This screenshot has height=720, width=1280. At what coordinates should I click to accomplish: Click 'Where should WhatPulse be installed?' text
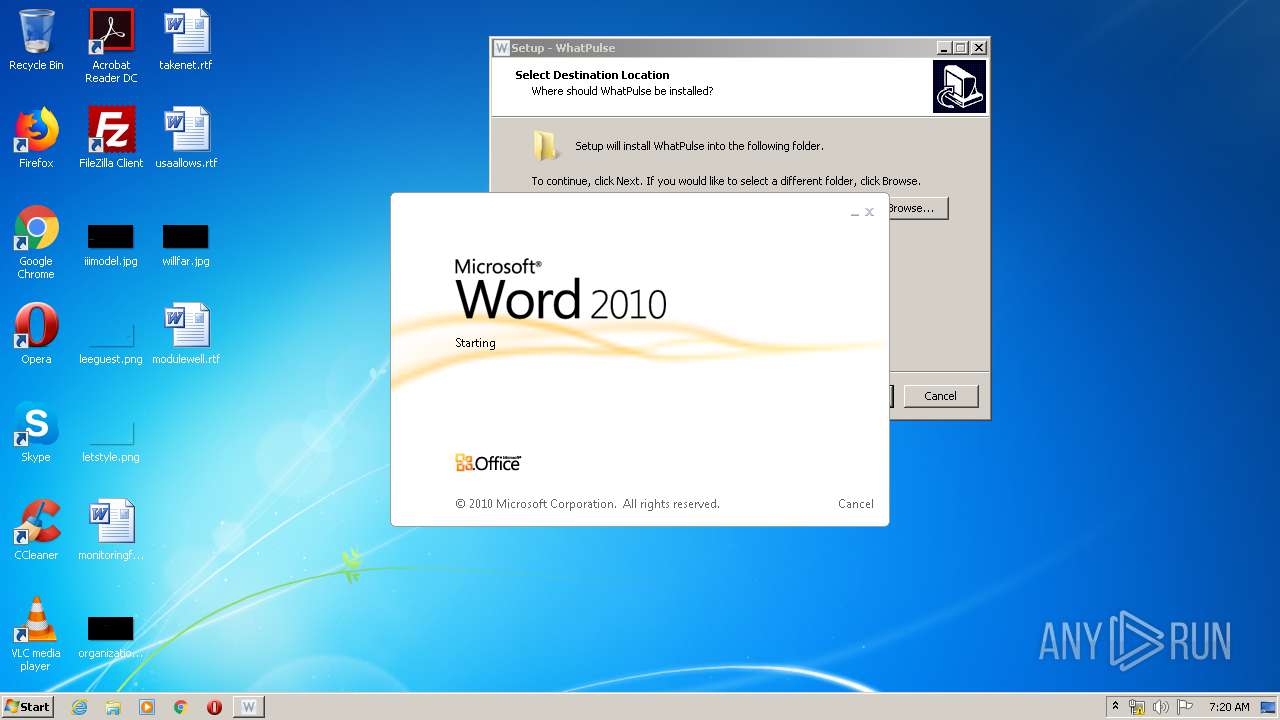622,91
